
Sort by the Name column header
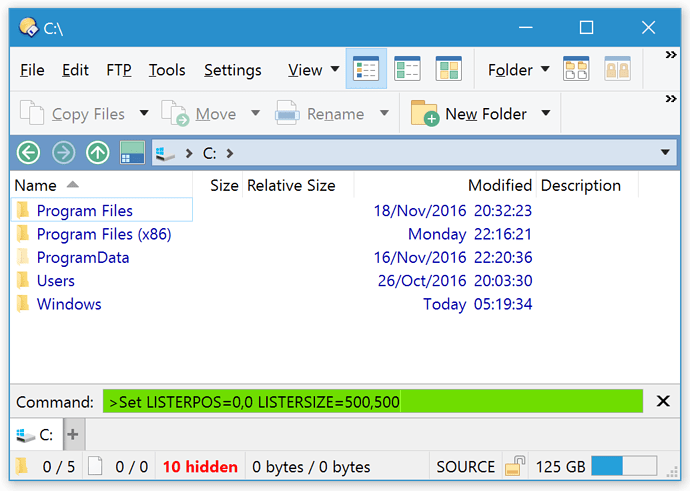(x=102, y=185)
